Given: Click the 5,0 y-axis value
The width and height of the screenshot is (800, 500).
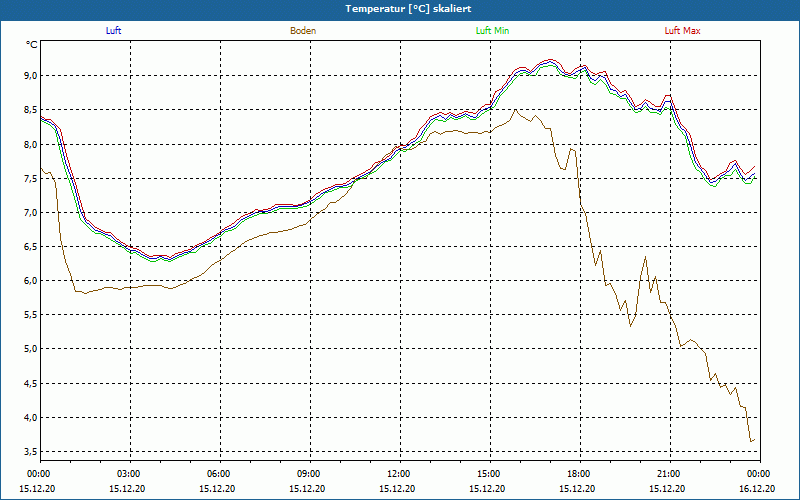Looking at the screenshot, I should coord(31,349).
